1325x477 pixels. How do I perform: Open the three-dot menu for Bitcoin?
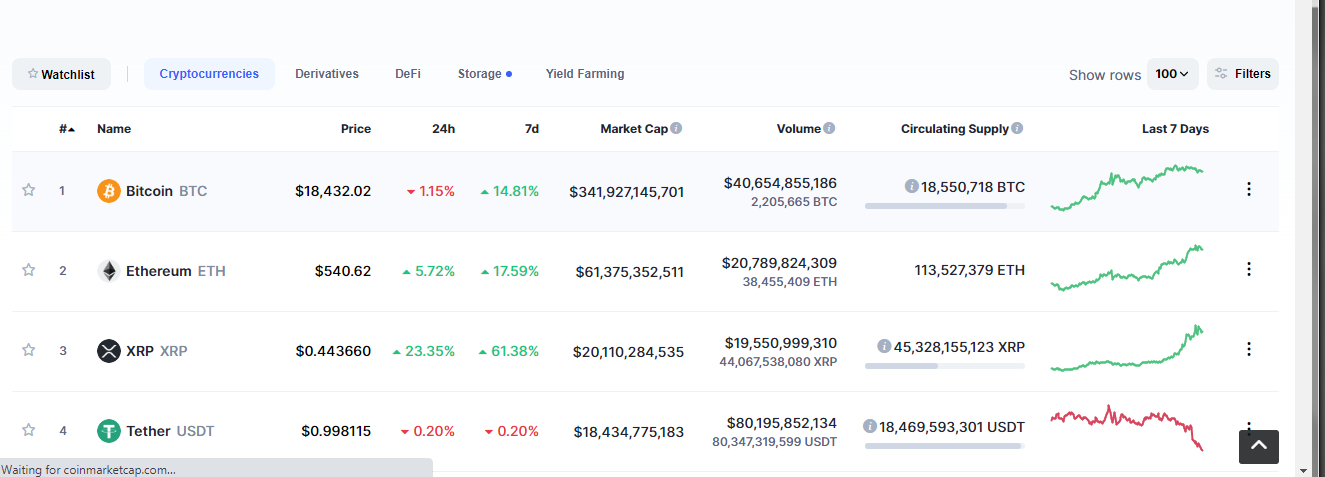(x=1248, y=189)
